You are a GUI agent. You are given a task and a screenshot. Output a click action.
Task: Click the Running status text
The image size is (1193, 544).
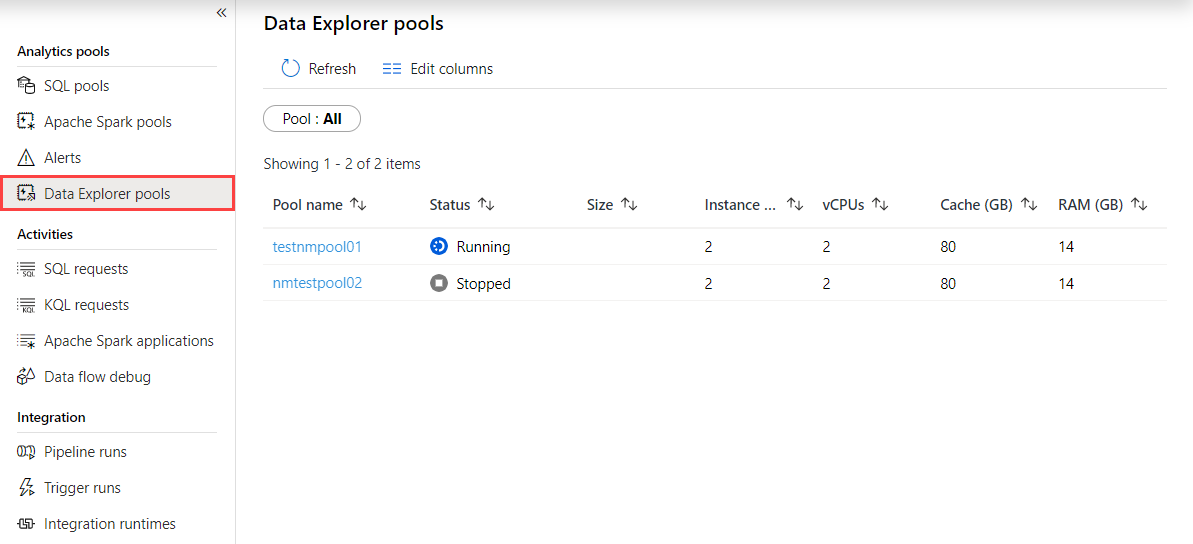click(x=483, y=247)
